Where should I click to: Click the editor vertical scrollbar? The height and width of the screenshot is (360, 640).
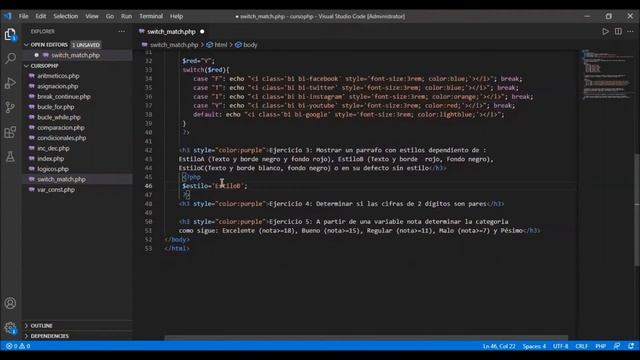click(x=636, y=210)
